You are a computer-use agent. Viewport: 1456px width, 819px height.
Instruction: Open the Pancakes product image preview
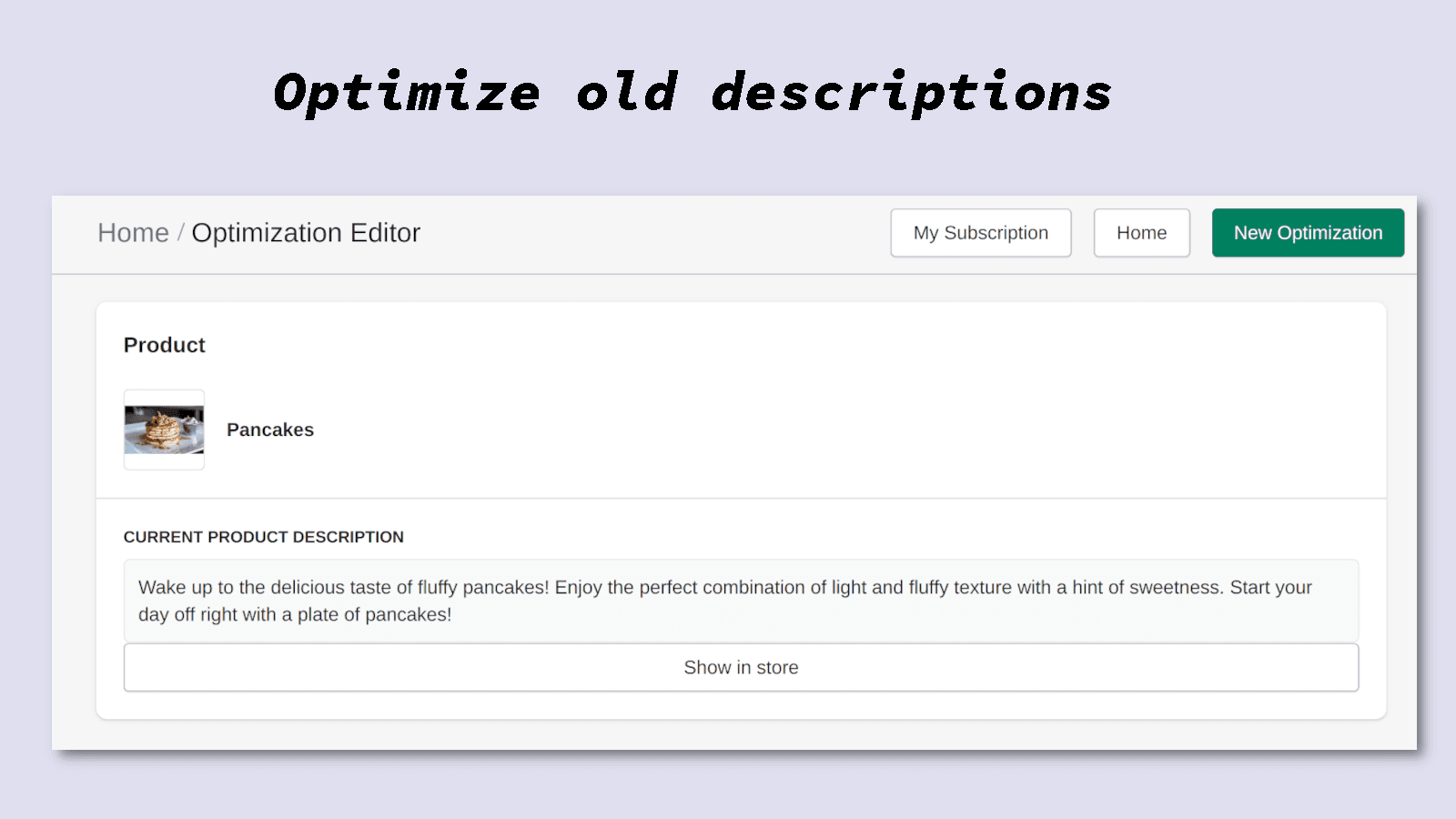164,430
